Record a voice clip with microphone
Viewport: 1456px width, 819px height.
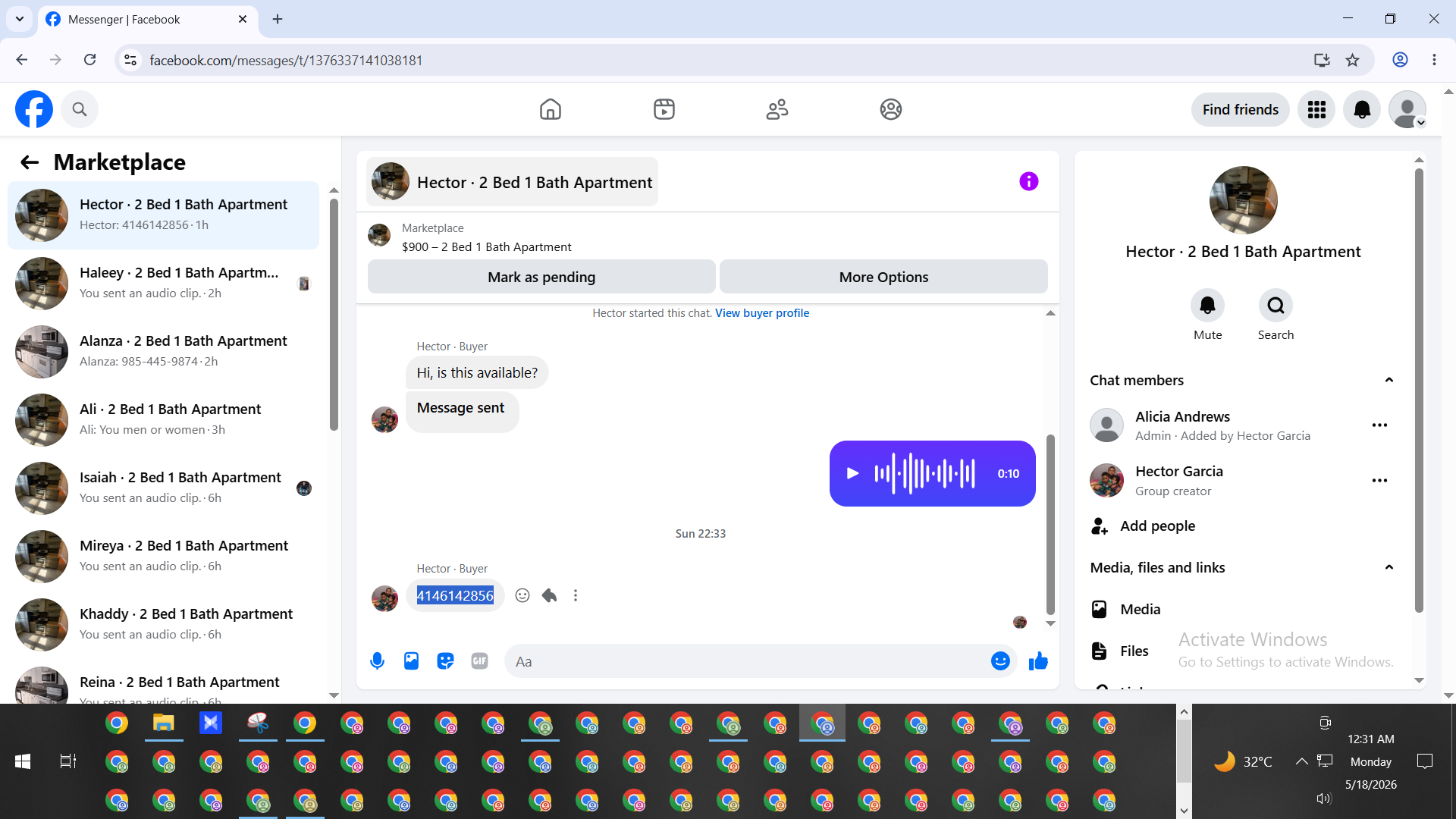point(377,661)
